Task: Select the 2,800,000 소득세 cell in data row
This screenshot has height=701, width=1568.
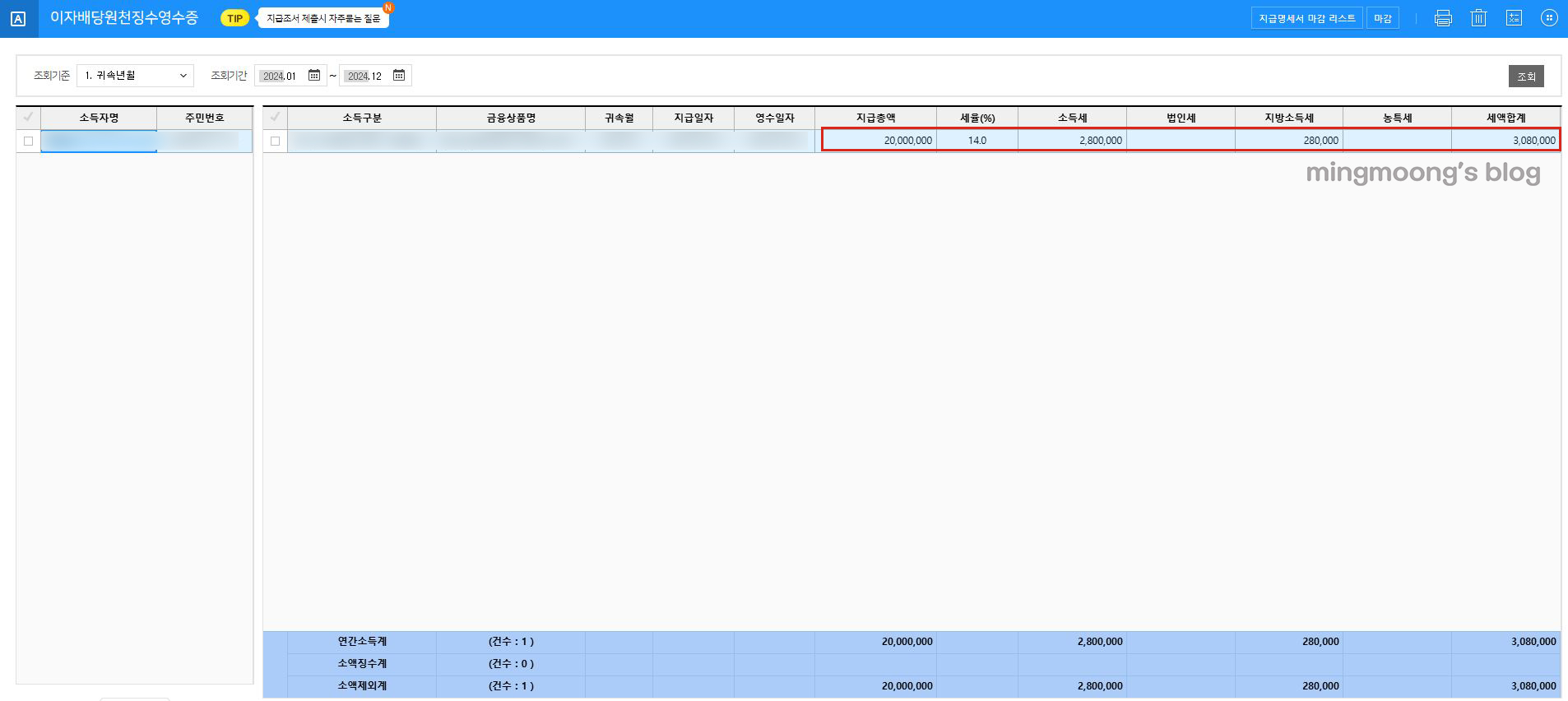Action: pos(1073,141)
